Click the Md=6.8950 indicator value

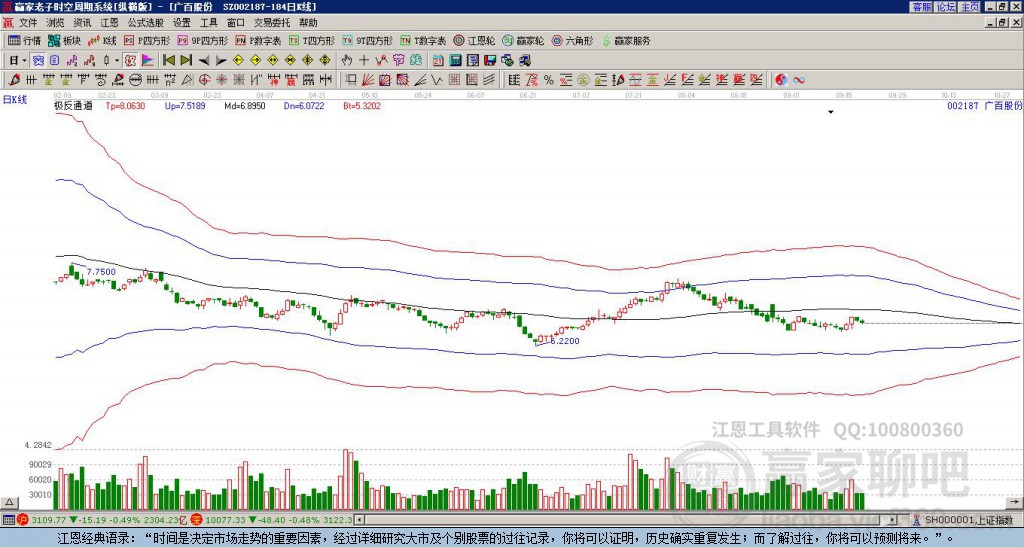[245, 106]
